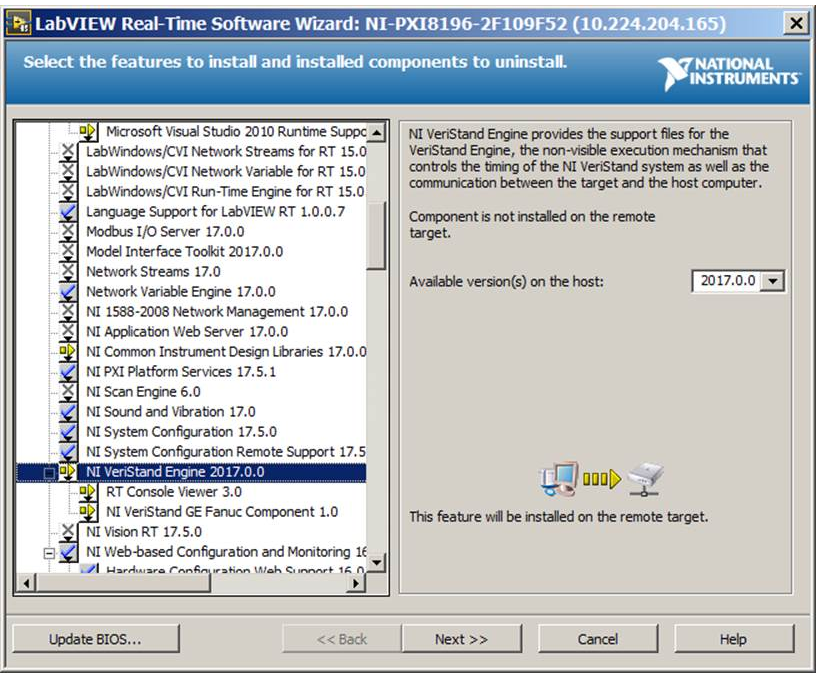Click the X icon beside NI Application Web Server
818x676 pixels.
click(x=68, y=331)
